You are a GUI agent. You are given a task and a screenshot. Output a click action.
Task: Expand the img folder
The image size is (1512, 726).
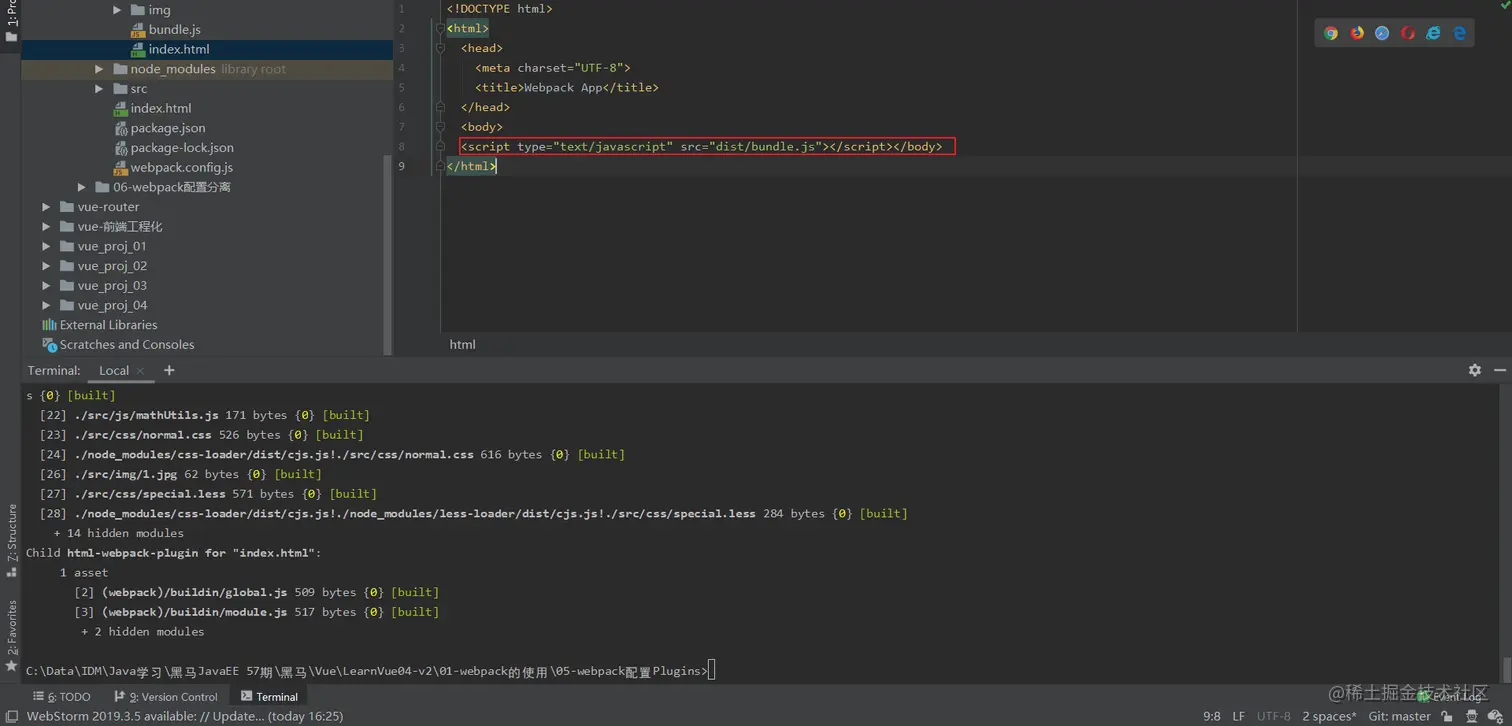tap(117, 10)
